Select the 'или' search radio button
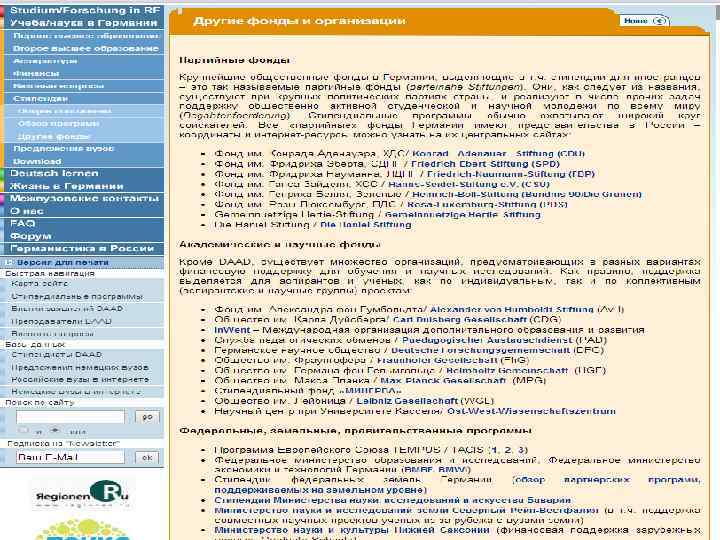This screenshot has width=720, height=540. (55, 430)
